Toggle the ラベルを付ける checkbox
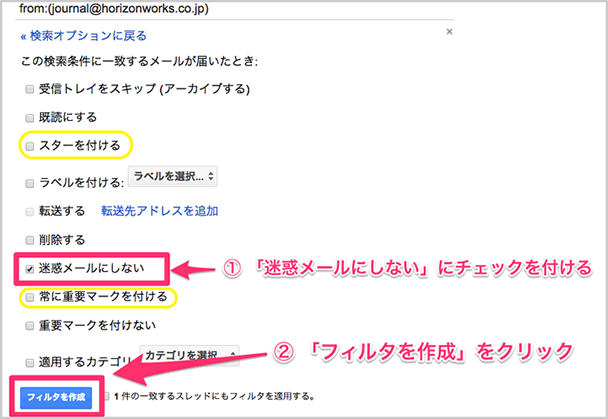The image size is (608, 419). click(x=29, y=183)
